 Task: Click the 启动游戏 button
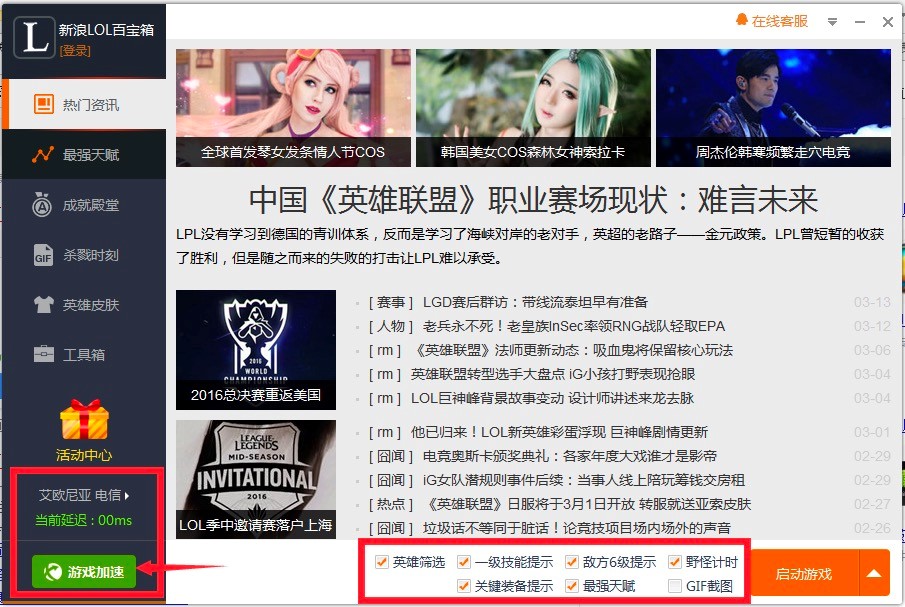[x=804, y=573]
